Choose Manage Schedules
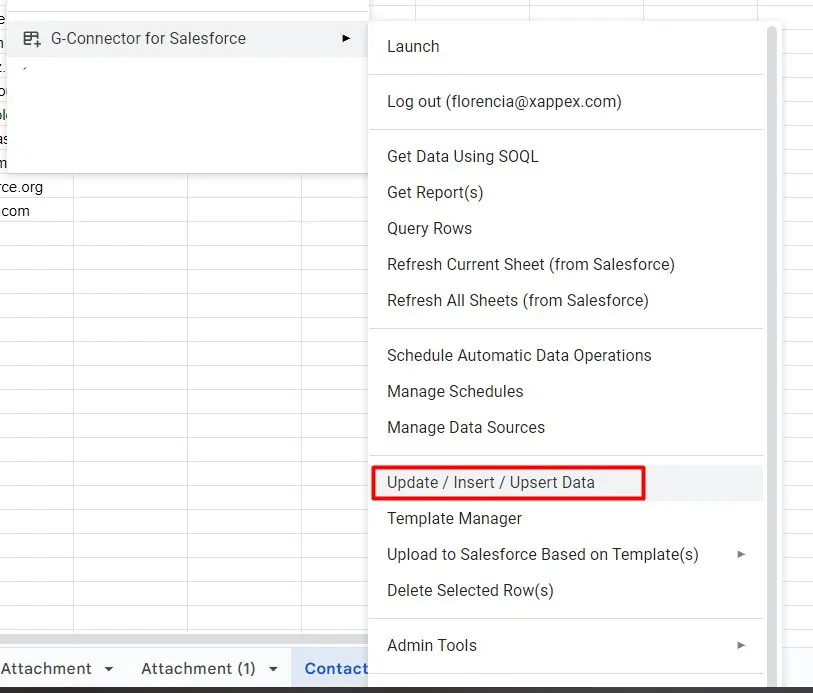Image resolution: width=813 pixels, height=693 pixels. (566, 391)
